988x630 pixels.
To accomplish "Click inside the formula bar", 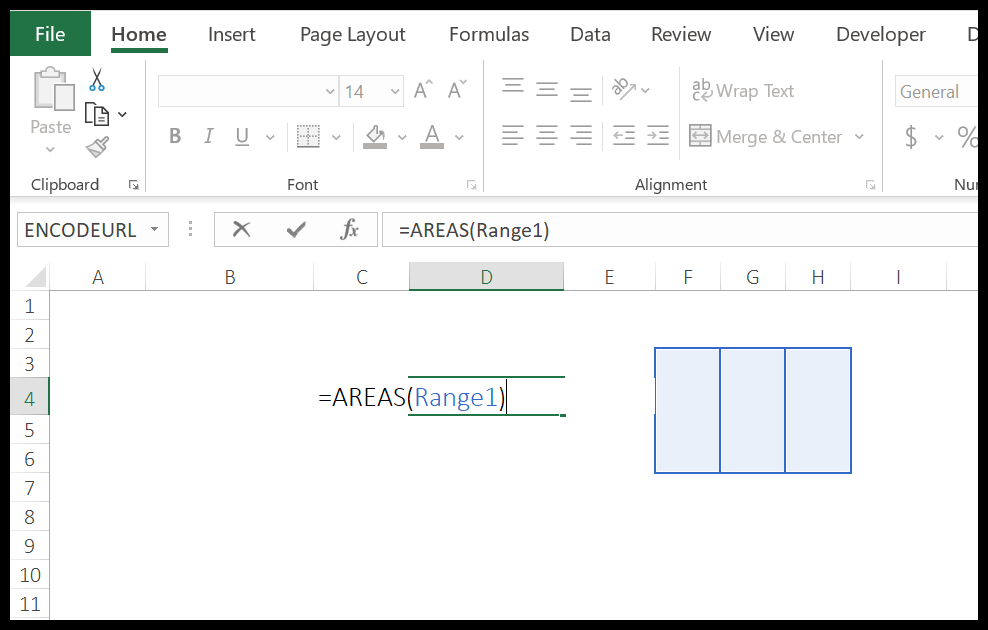I will tap(600, 229).
